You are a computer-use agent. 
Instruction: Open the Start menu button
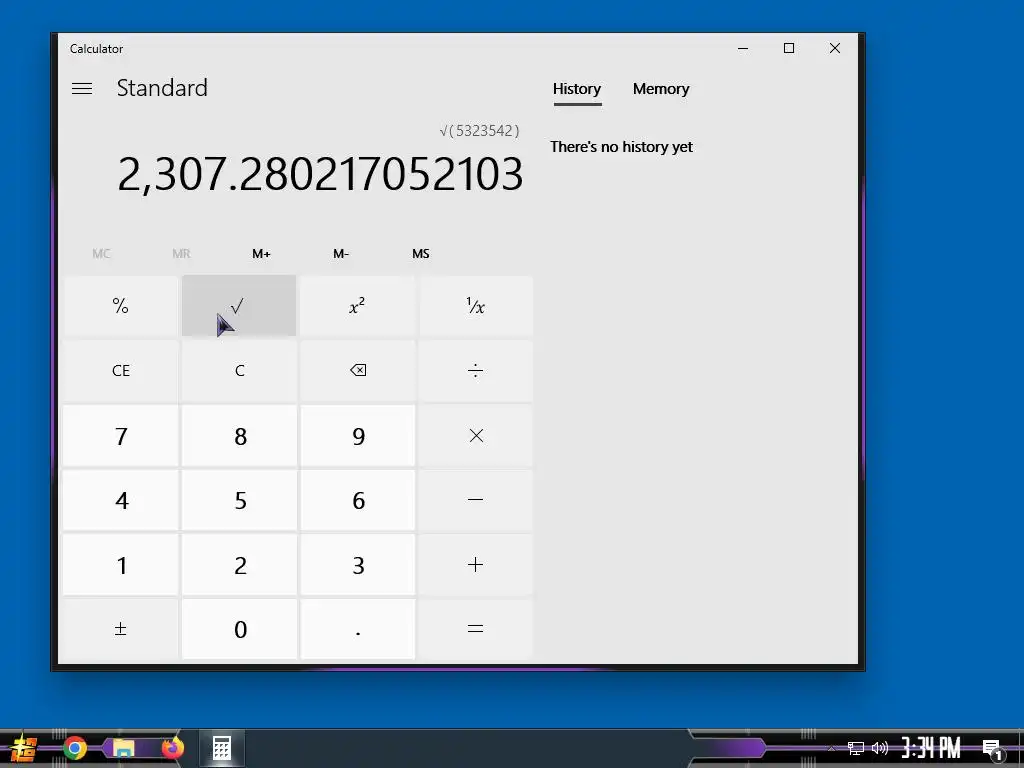coord(24,748)
